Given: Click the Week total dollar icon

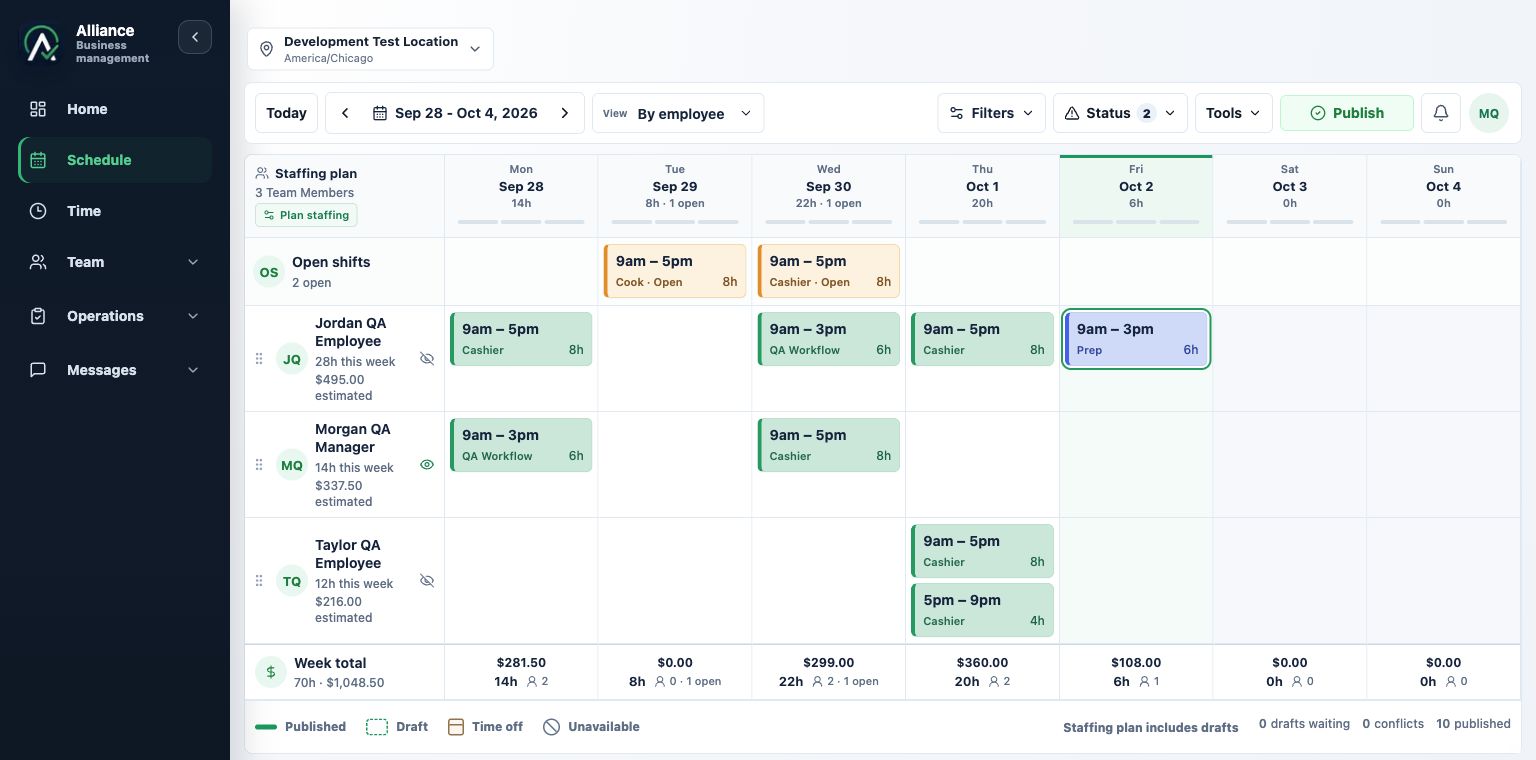Looking at the screenshot, I should 270,672.
